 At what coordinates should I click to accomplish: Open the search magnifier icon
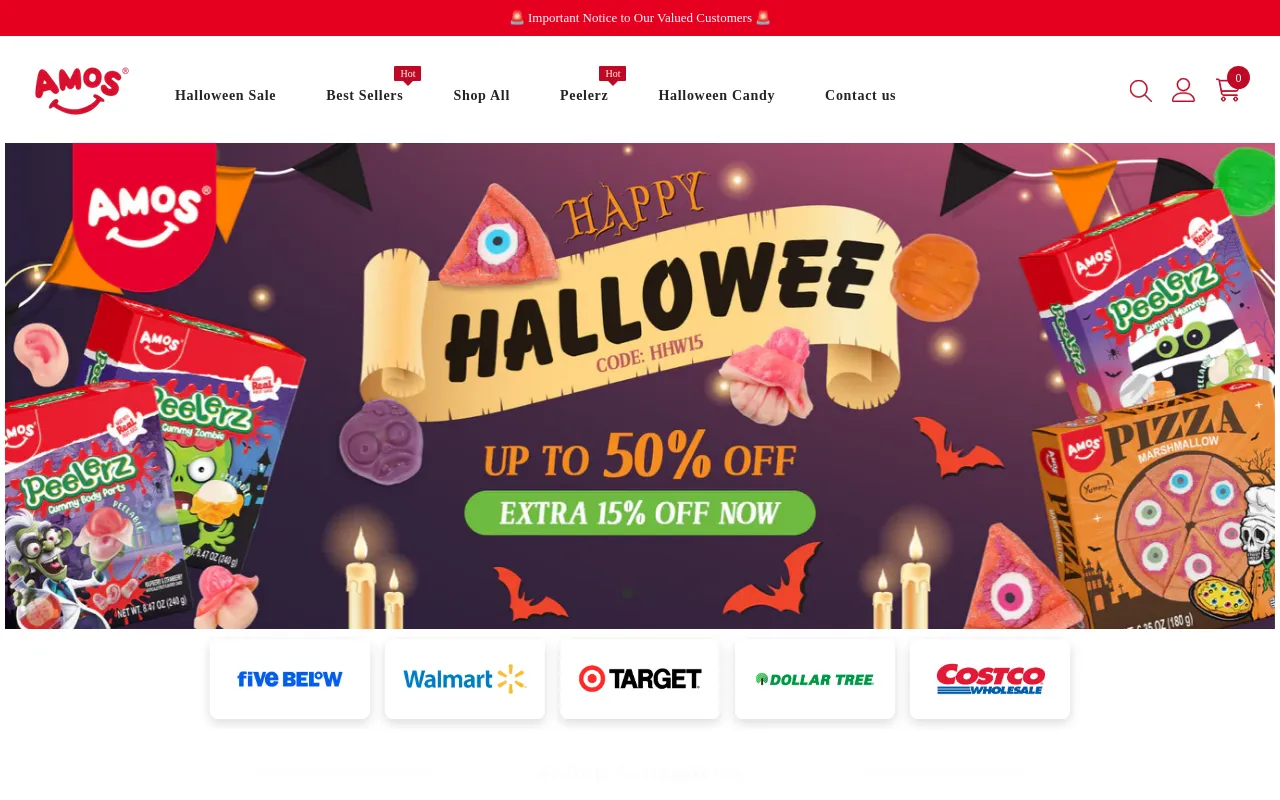pyautogui.click(x=1141, y=91)
